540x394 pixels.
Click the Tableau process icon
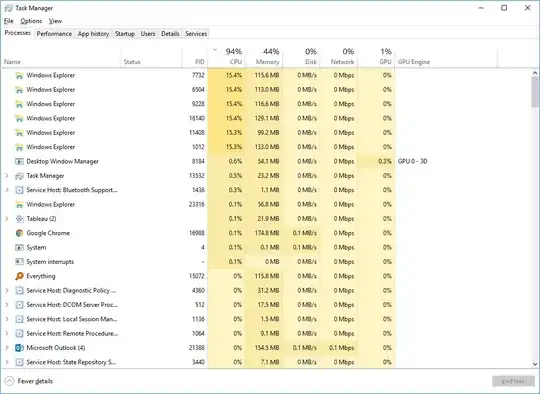(19, 219)
